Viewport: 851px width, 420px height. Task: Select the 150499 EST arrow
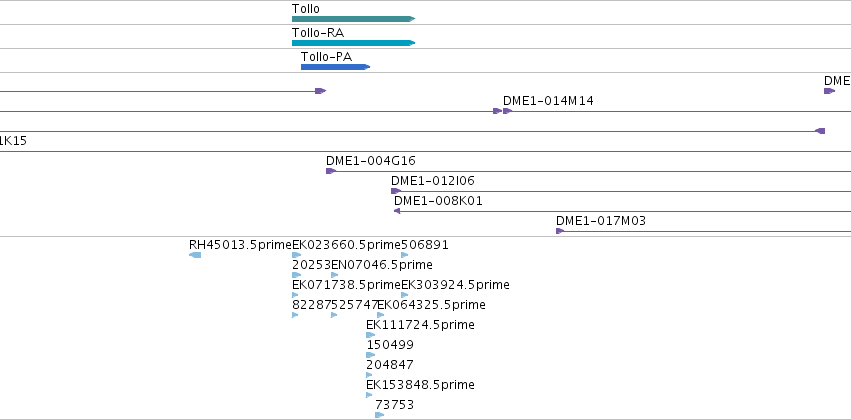point(371,355)
